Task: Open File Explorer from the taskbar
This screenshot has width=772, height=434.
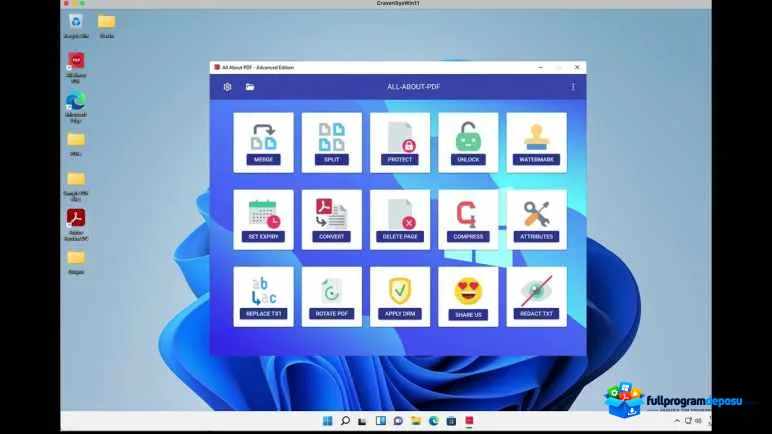Action: click(x=416, y=421)
